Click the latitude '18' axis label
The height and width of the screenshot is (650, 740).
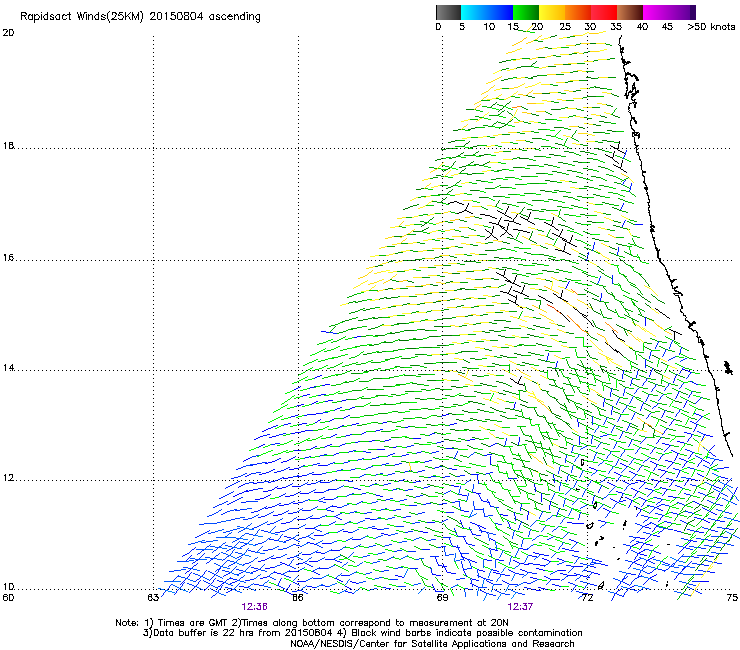tap(8, 146)
